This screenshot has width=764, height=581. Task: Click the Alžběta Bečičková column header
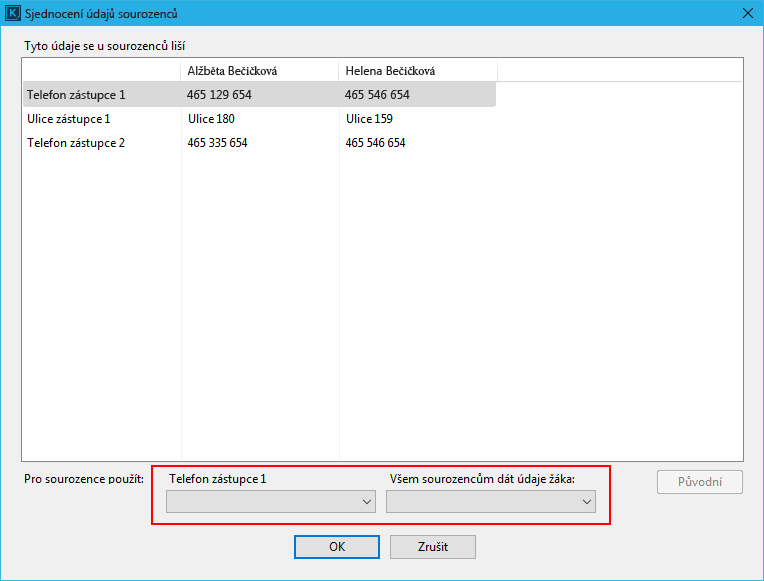coord(259,71)
